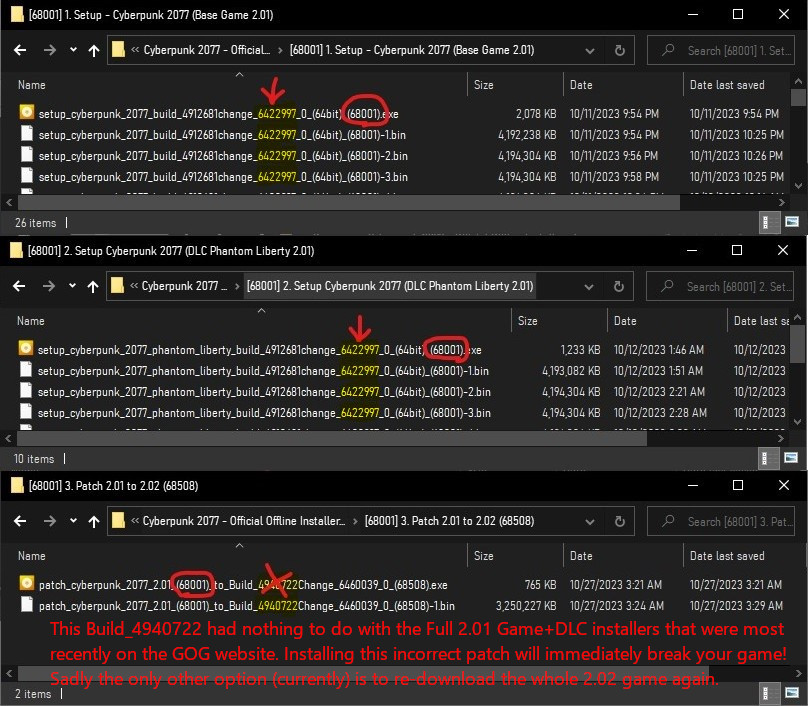Go back in the DLC Phantom Liberty window
This screenshot has width=808, height=706.
(19, 286)
